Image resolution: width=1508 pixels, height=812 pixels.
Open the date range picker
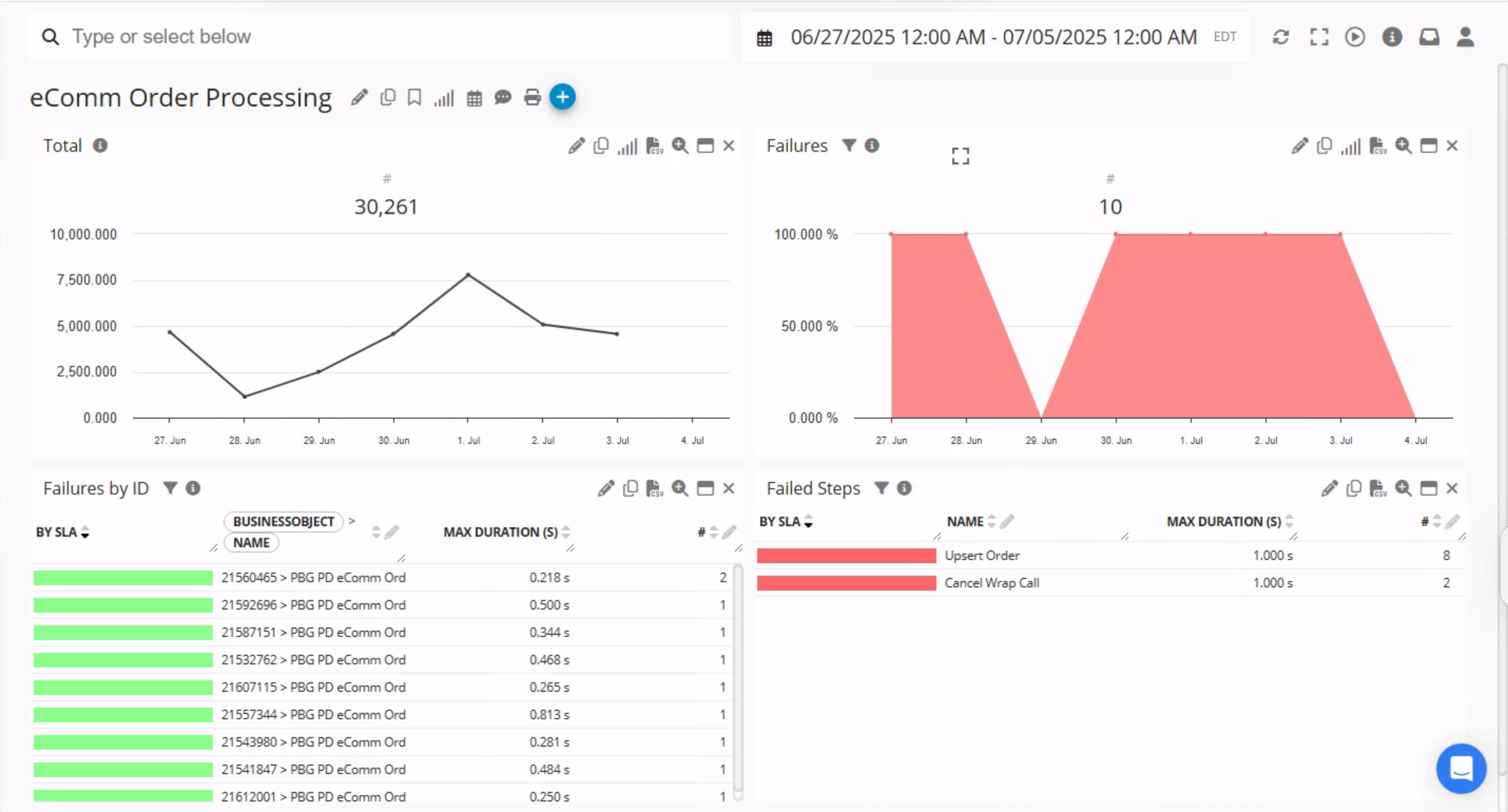pyautogui.click(x=992, y=37)
